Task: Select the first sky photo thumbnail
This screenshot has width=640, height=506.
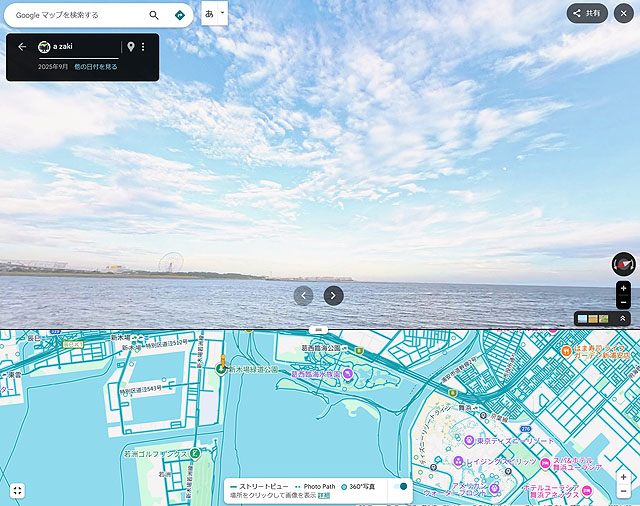Action: point(583,319)
